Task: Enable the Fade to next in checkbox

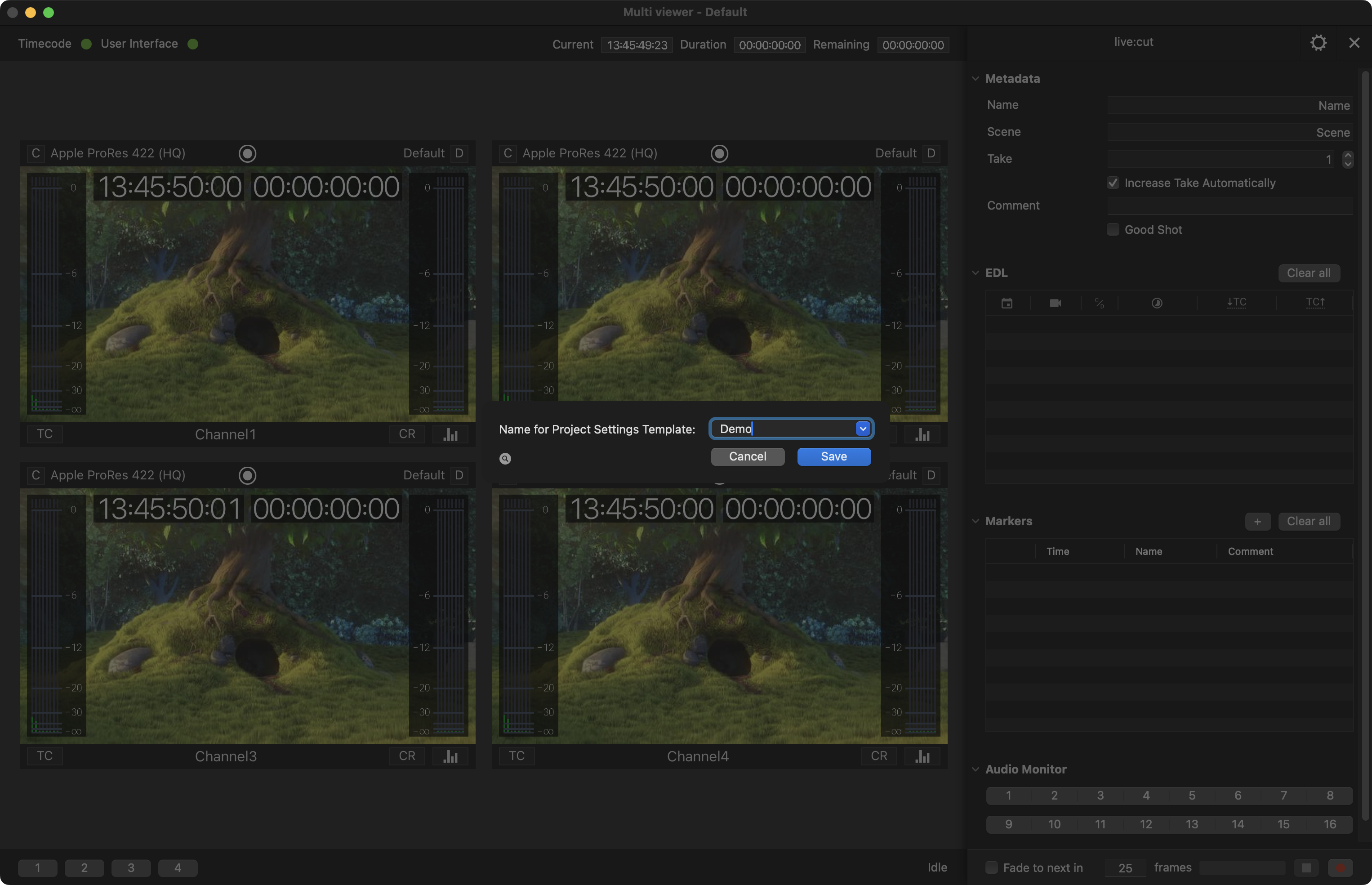Action: 992,868
